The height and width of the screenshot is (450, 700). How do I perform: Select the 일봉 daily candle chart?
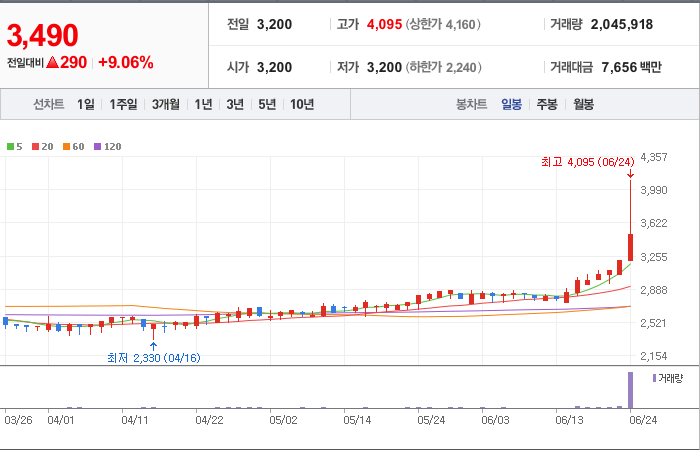511,104
